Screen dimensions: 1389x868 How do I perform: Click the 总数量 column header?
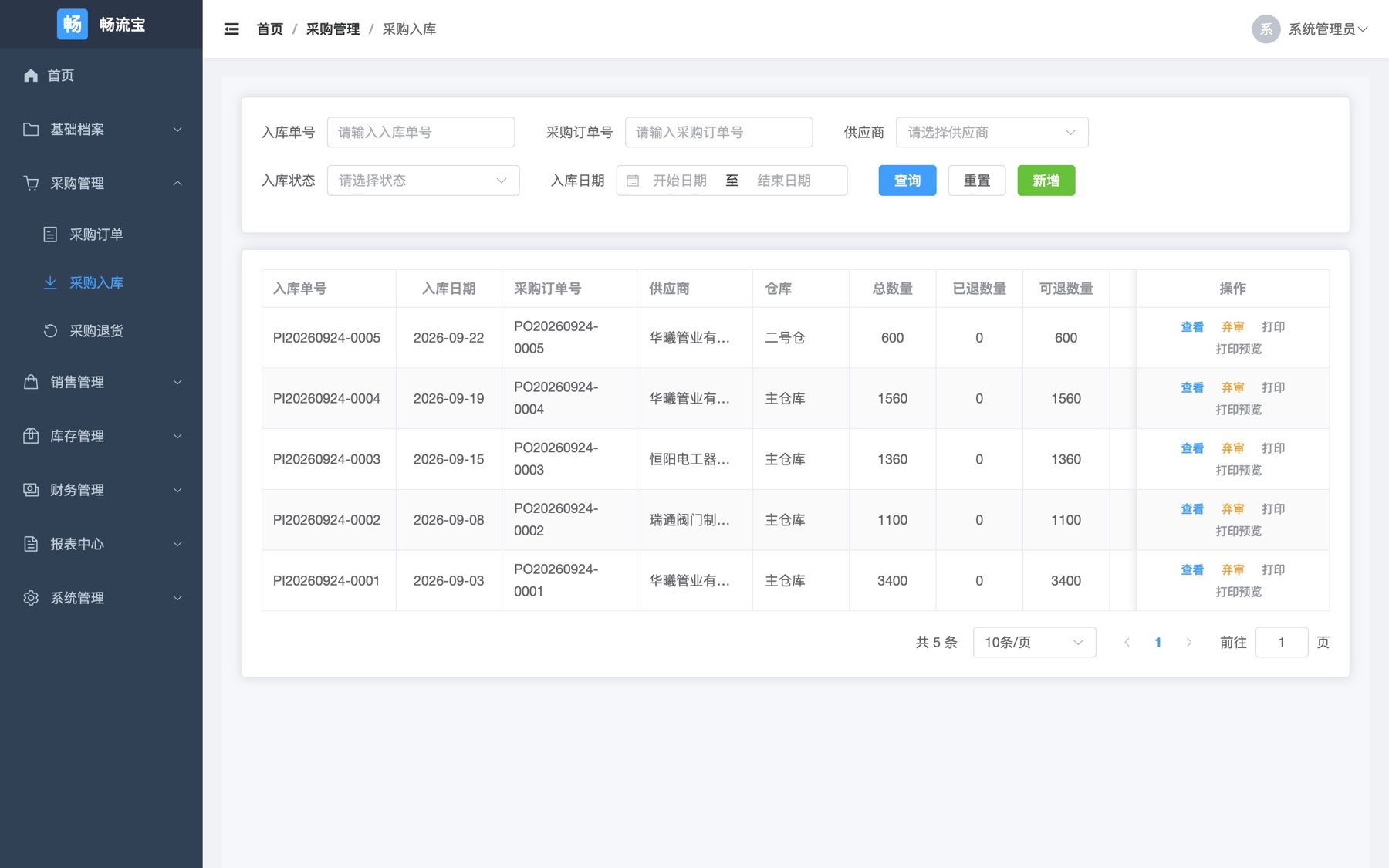[x=892, y=289]
